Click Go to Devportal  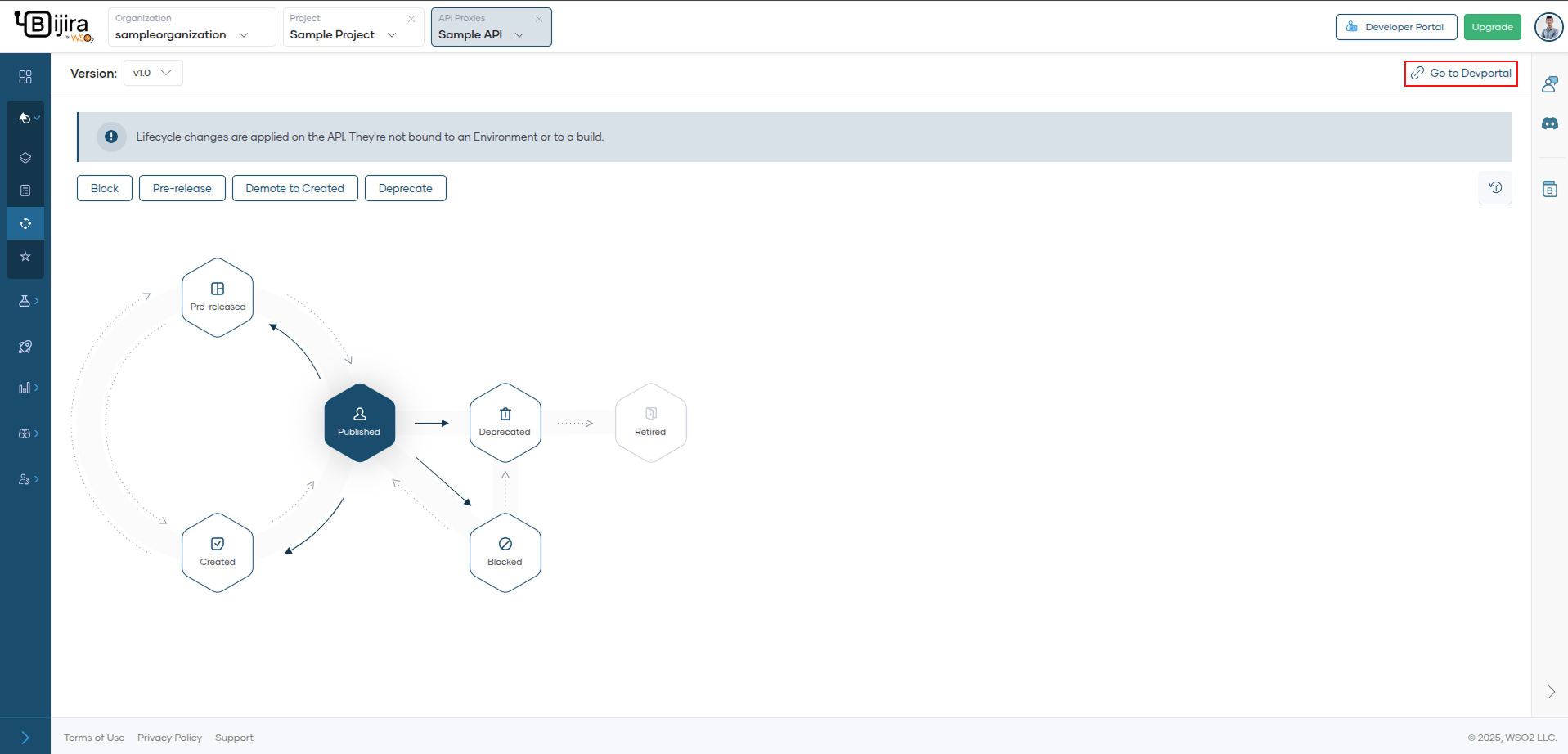pyautogui.click(x=1461, y=73)
